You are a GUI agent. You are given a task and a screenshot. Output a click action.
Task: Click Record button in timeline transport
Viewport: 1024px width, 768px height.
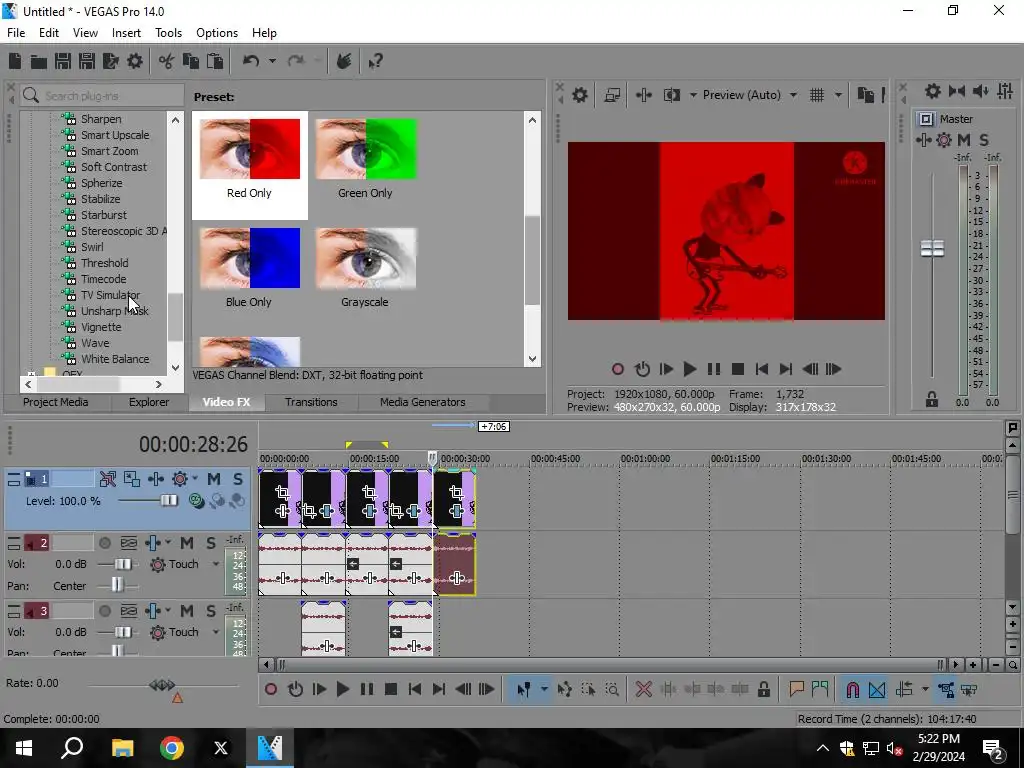click(270, 689)
